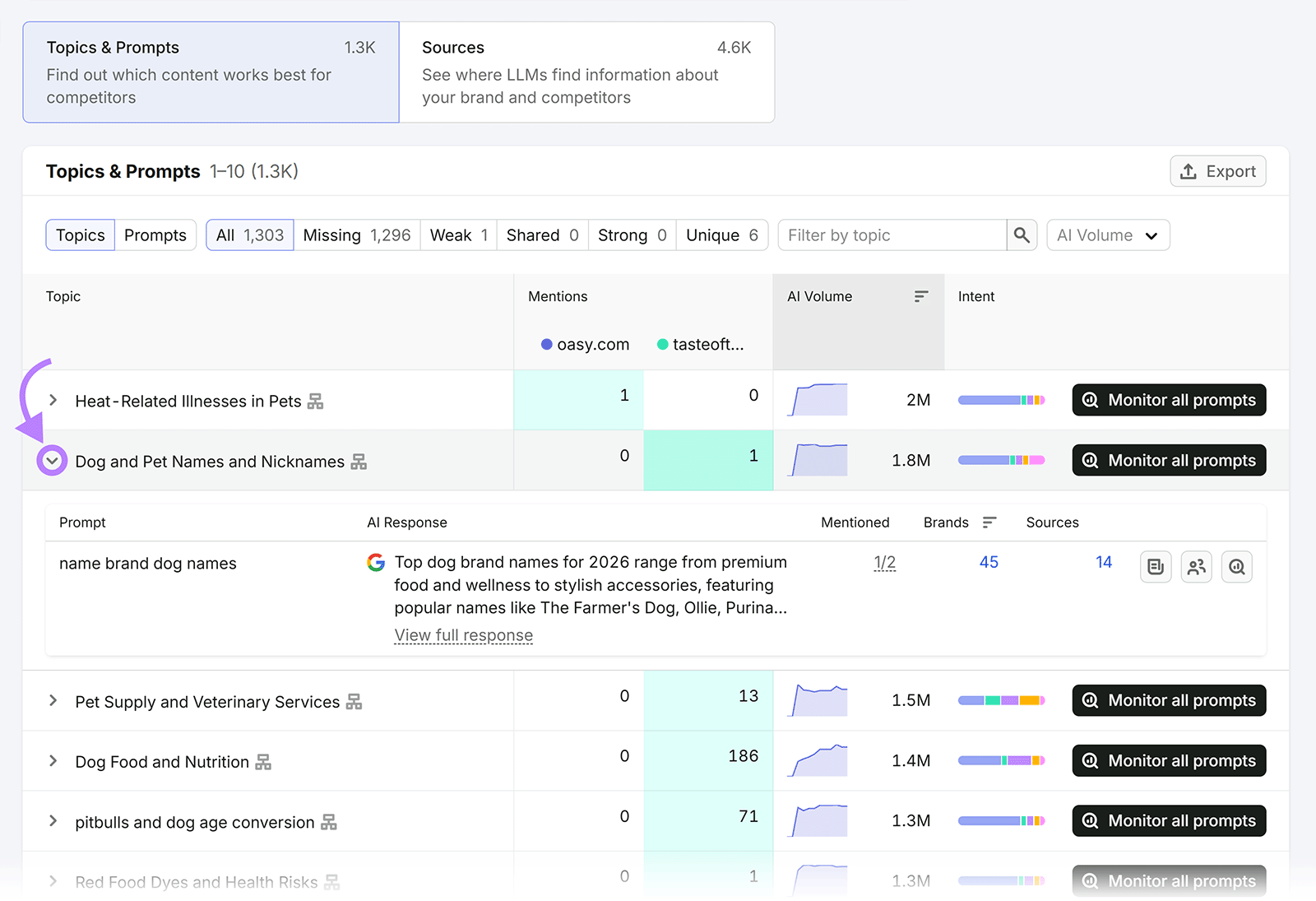Switch to the Sources card tab
Screen dimensions: 1316x901
pos(586,72)
